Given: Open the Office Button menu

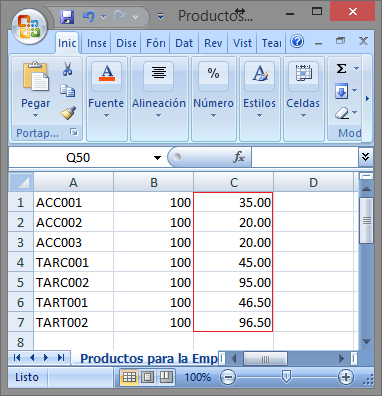Looking at the screenshot, I should pos(29,26).
